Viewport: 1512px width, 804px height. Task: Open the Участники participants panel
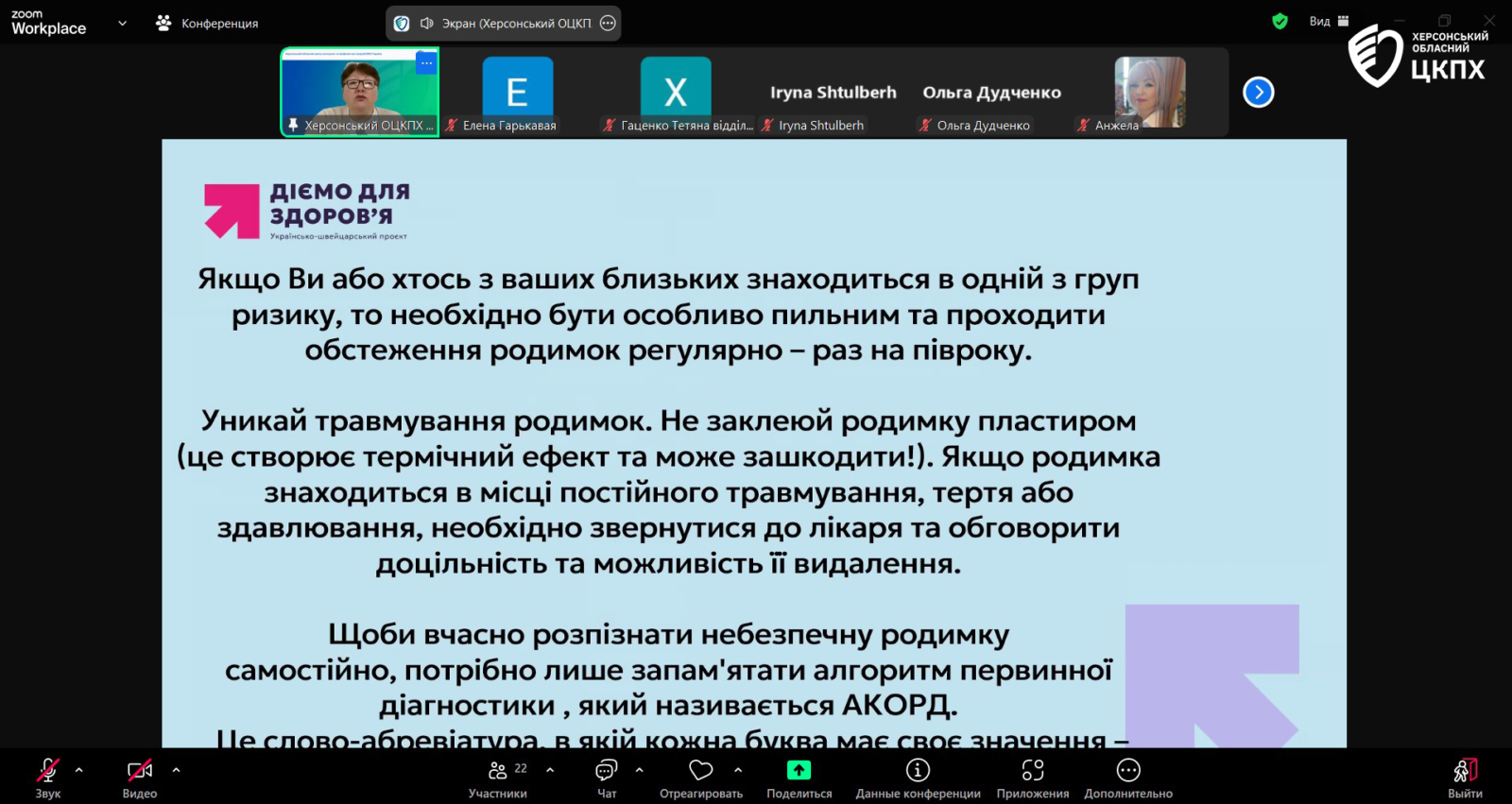coord(498,771)
